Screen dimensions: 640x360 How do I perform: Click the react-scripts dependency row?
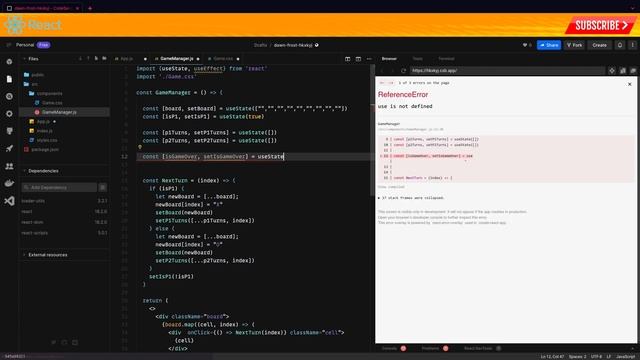64,233
